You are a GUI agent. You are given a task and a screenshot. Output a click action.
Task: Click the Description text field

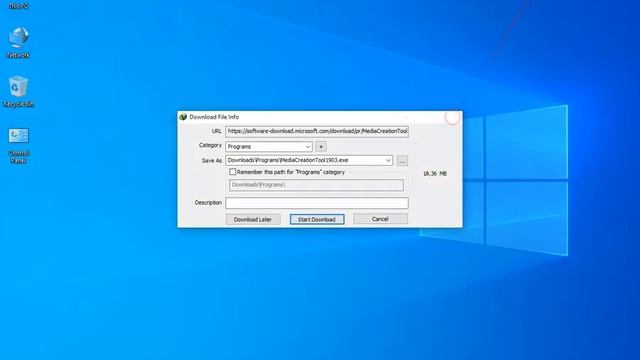click(x=317, y=203)
